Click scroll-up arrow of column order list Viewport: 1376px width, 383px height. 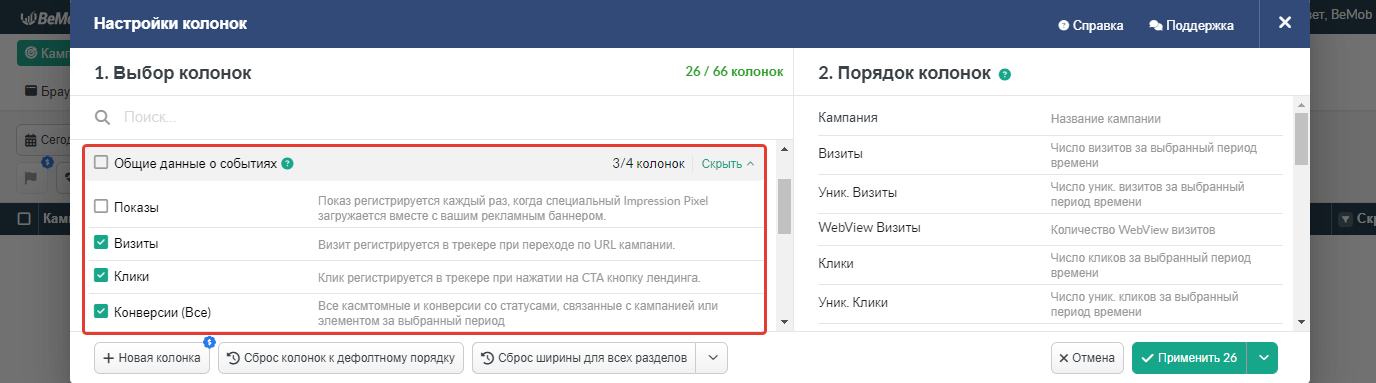pyautogui.click(x=1301, y=103)
